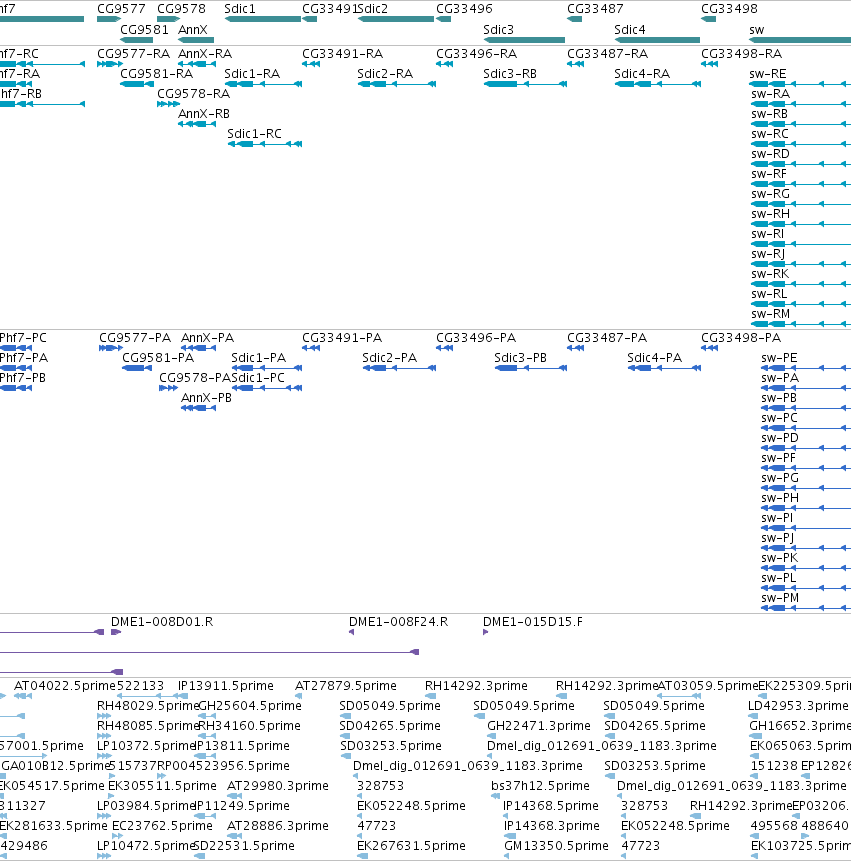Image resolution: width=851 pixels, height=861 pixels.
Task: Select the CG9578 gene label
Action: (x=181, y=9)
